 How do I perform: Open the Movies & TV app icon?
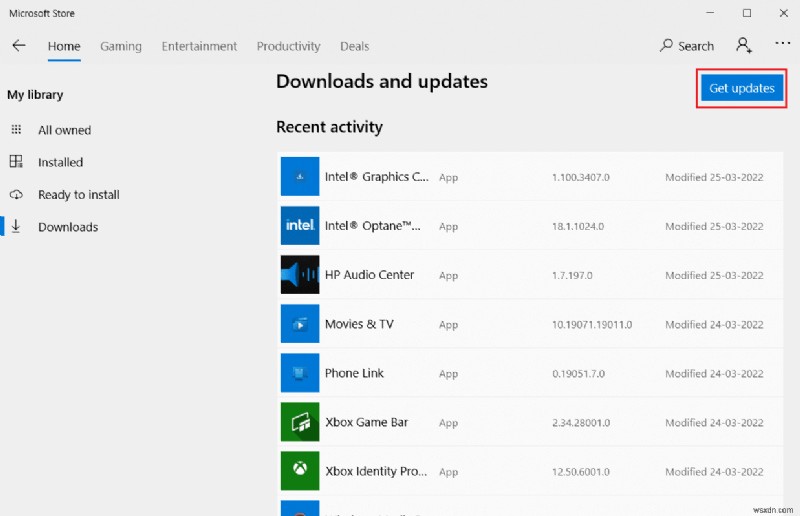coord(300,324)
